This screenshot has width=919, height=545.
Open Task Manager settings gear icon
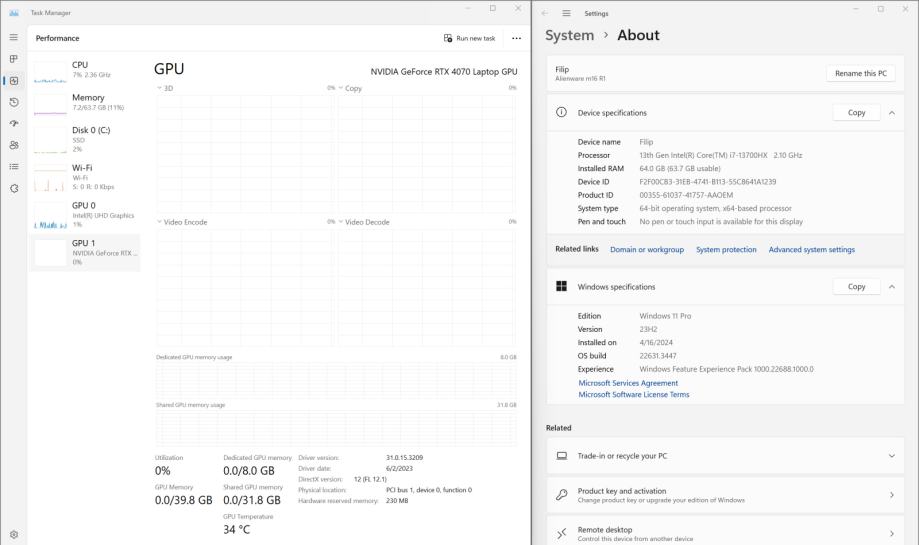click(x=13, y=534)
